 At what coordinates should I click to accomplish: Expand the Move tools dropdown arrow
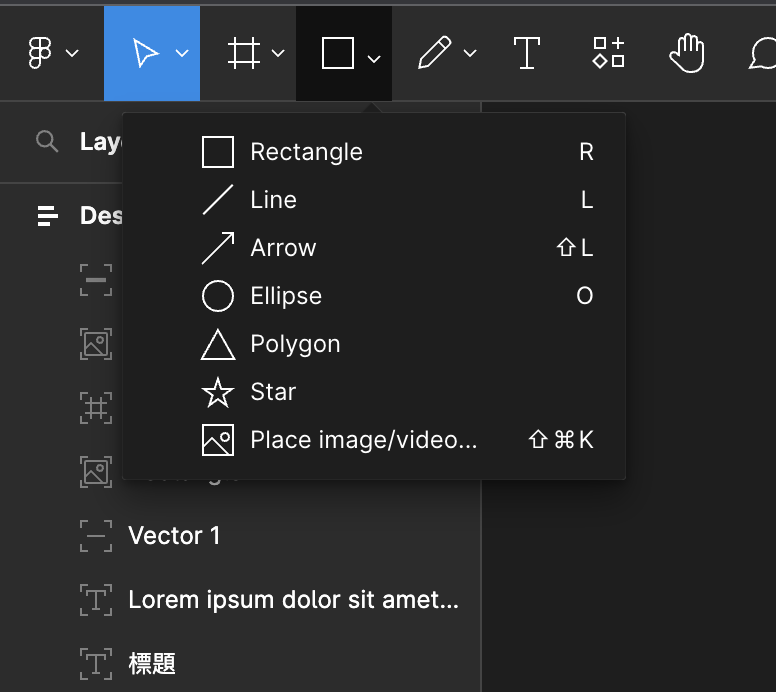pyautogui.click(x=182, y=54)
